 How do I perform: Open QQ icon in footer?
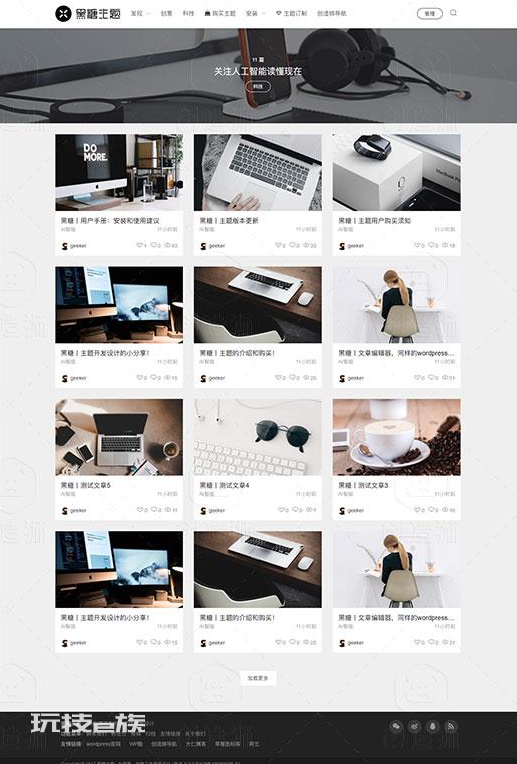coord(433,726)
